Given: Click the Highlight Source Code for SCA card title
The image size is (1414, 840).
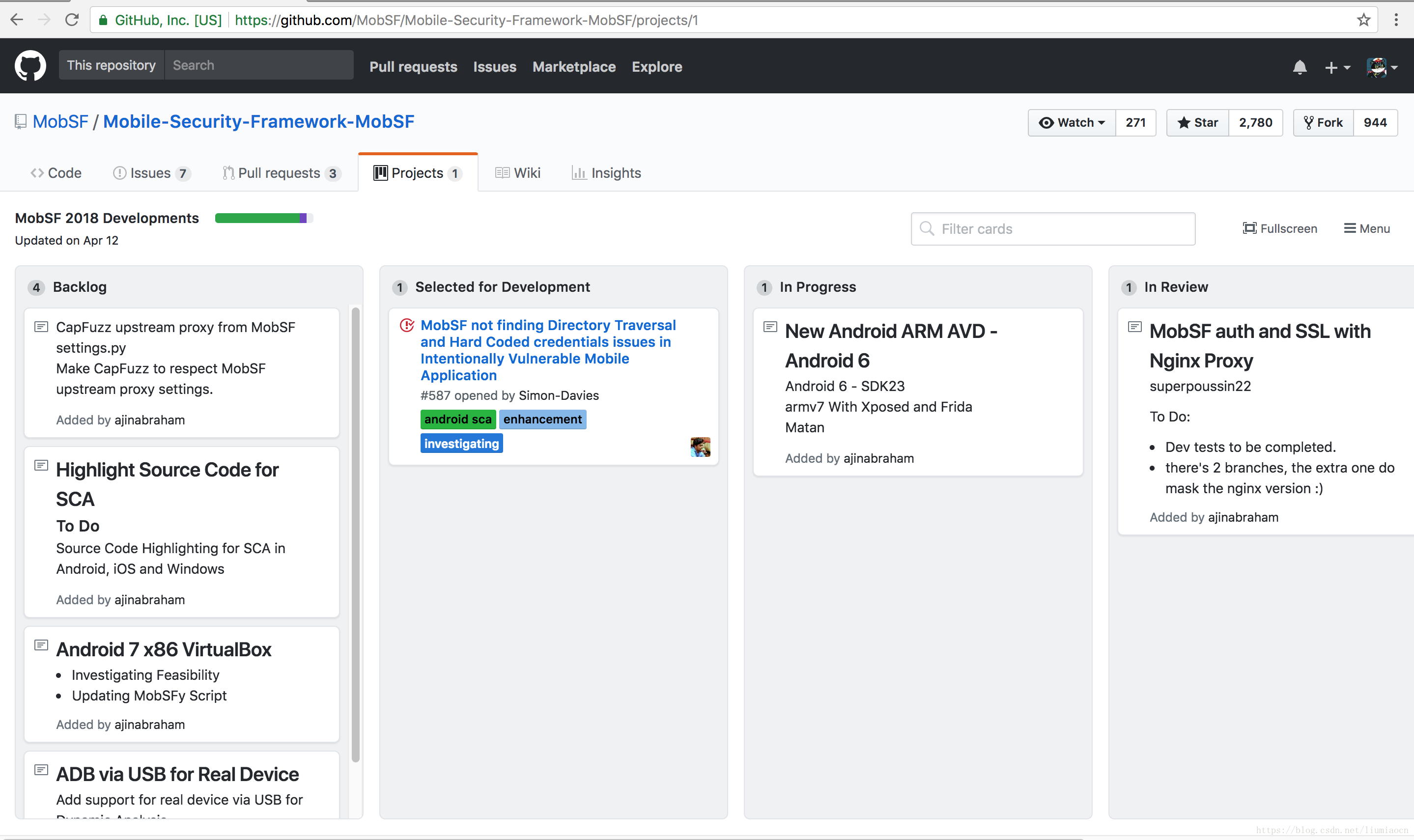Looking at the screenshot, I should click(x=167, y=484).
